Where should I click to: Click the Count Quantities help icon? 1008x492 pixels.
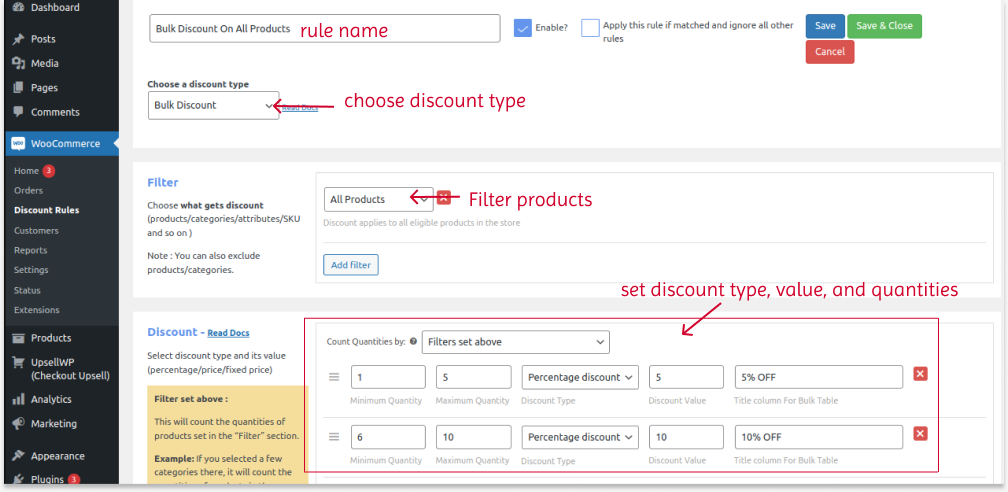413,342
